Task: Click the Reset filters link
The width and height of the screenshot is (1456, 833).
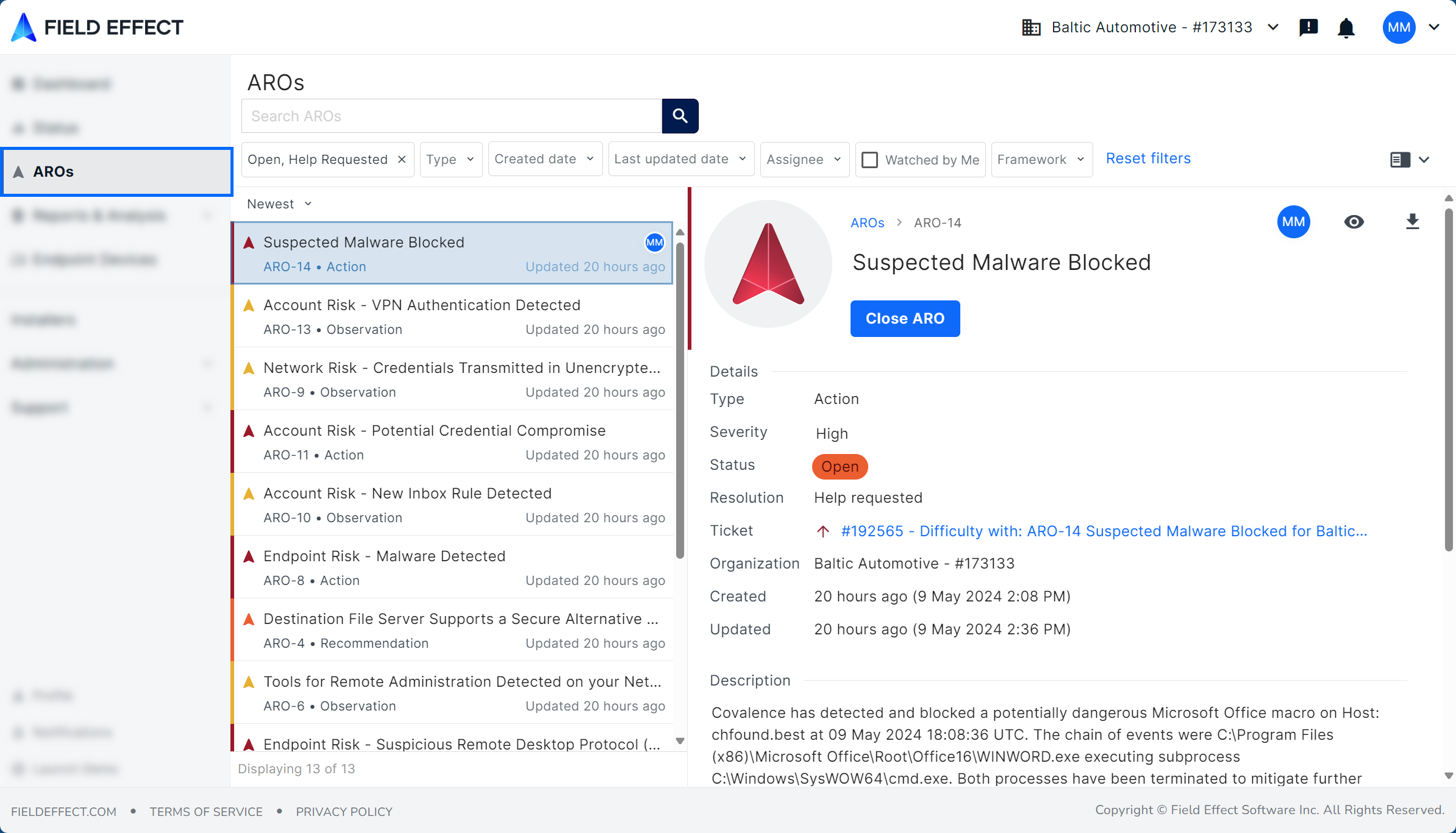Action: [x=1148, y=158]
